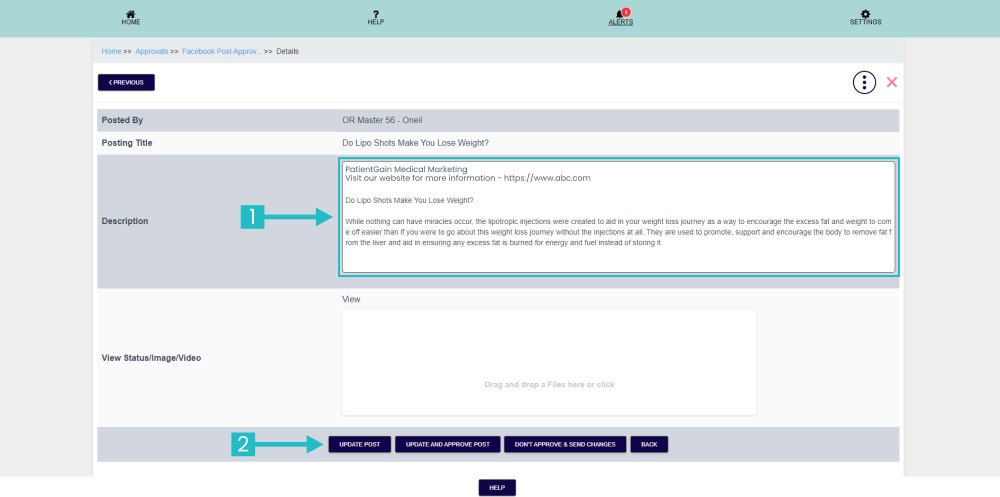Click the drag and drop file area
This screenshot has width=1000, height=497.
[549, 362]
